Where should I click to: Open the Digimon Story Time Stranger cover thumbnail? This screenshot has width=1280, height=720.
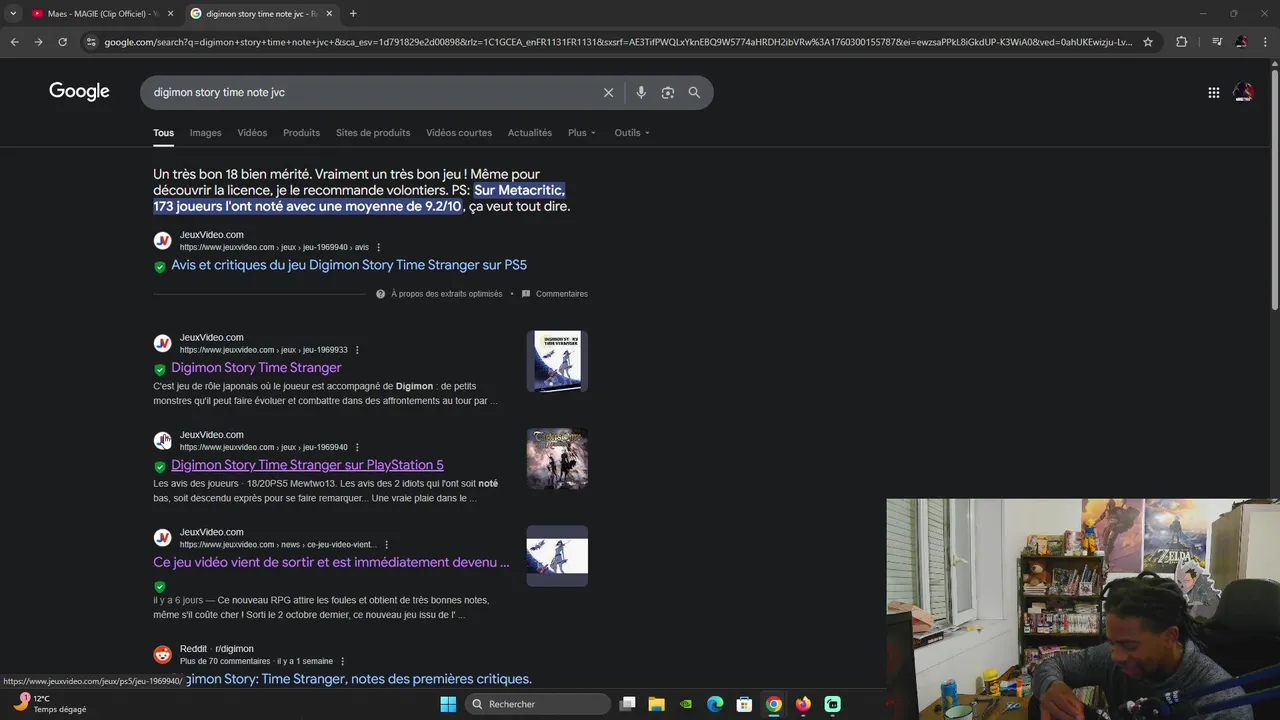click(557, 361)
